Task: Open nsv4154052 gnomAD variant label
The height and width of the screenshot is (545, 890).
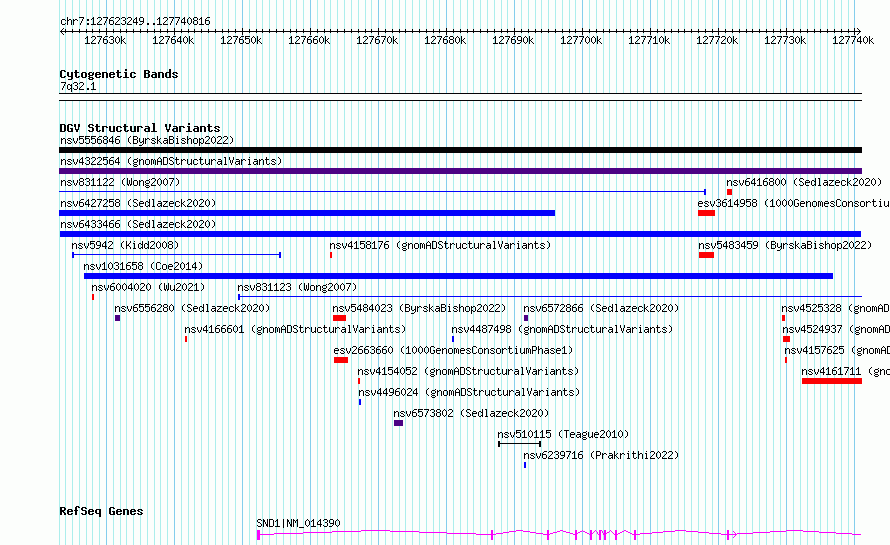Action: point(468,371)
